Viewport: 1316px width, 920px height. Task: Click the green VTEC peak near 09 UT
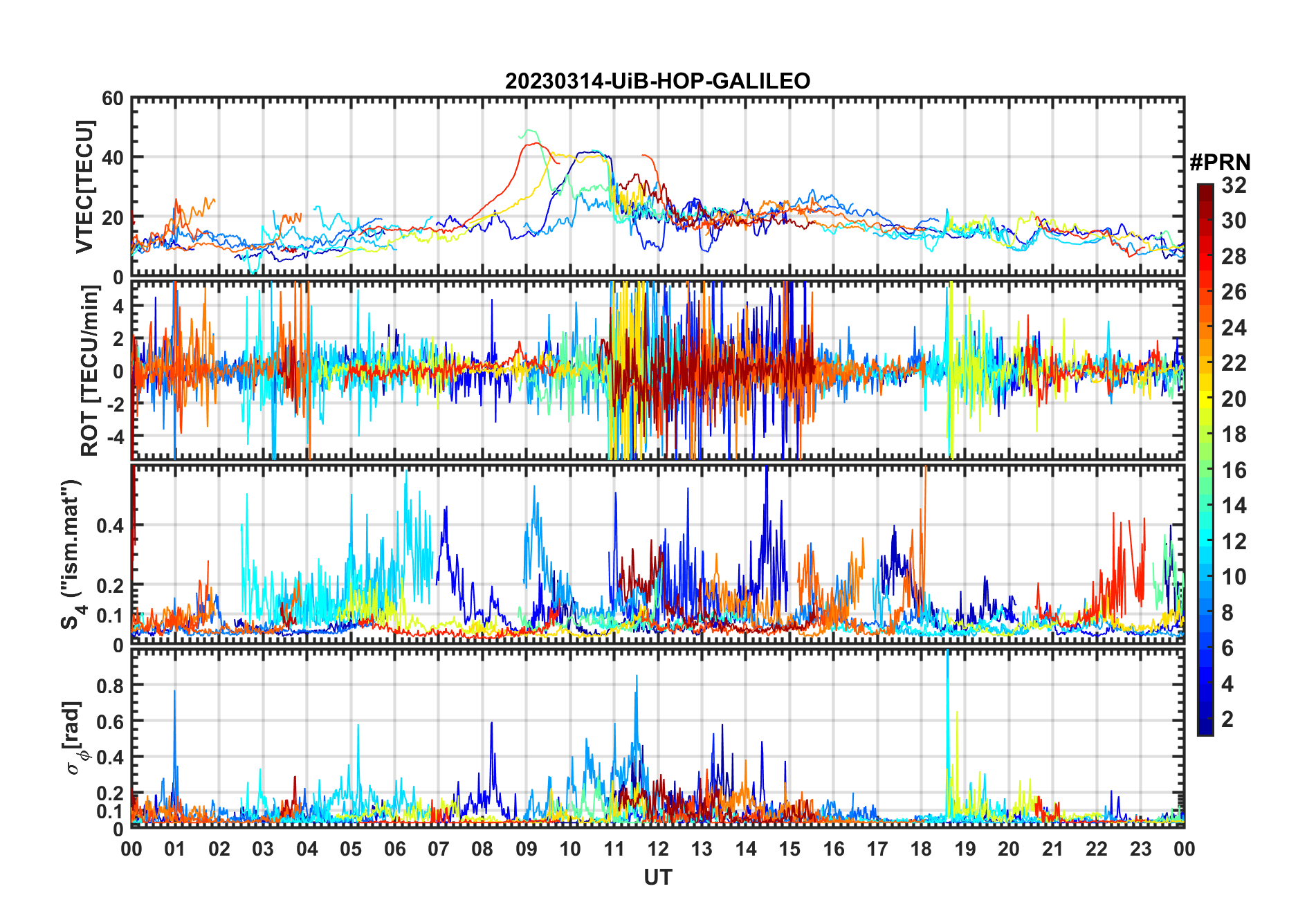pos(529,131)
